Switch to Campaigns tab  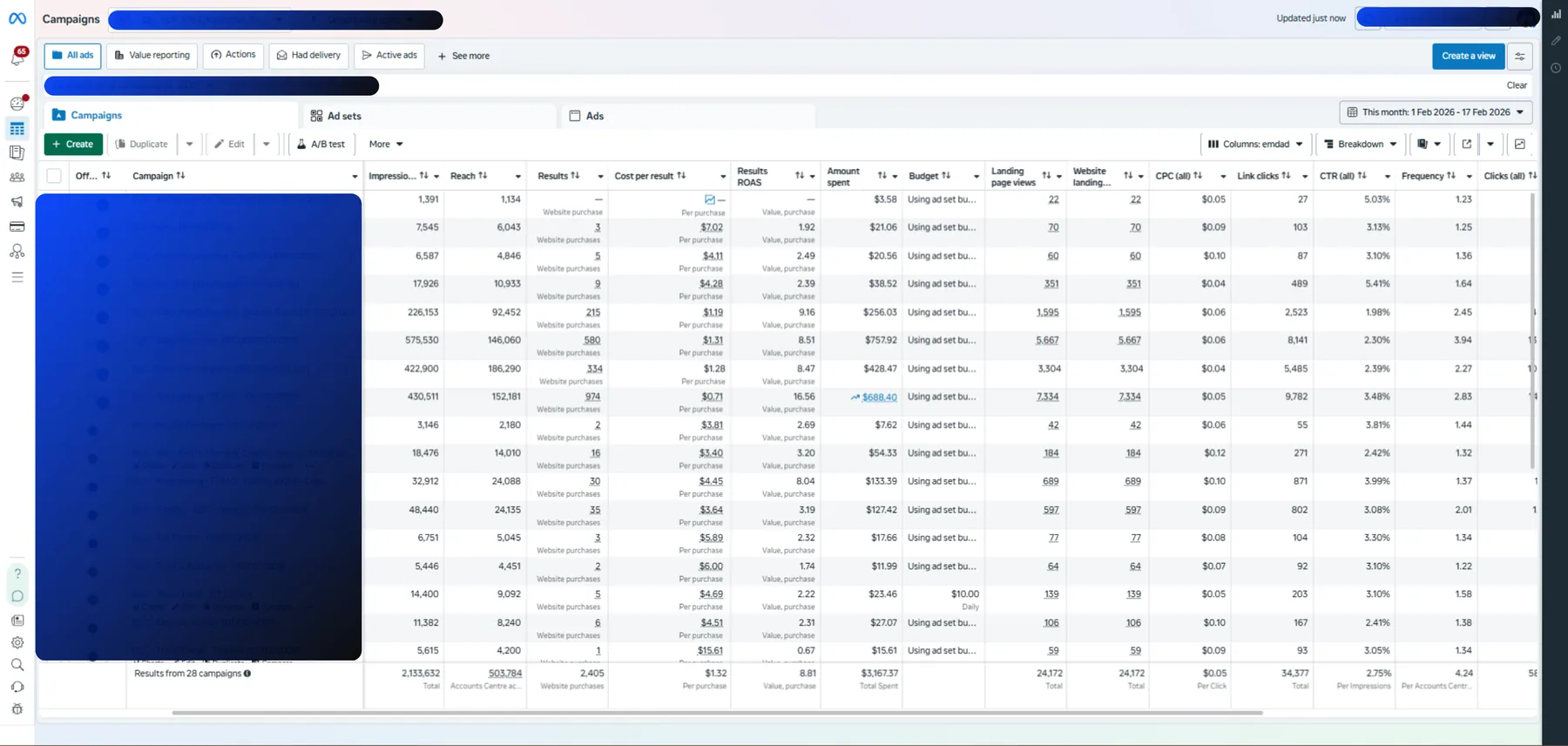(170, 115)
